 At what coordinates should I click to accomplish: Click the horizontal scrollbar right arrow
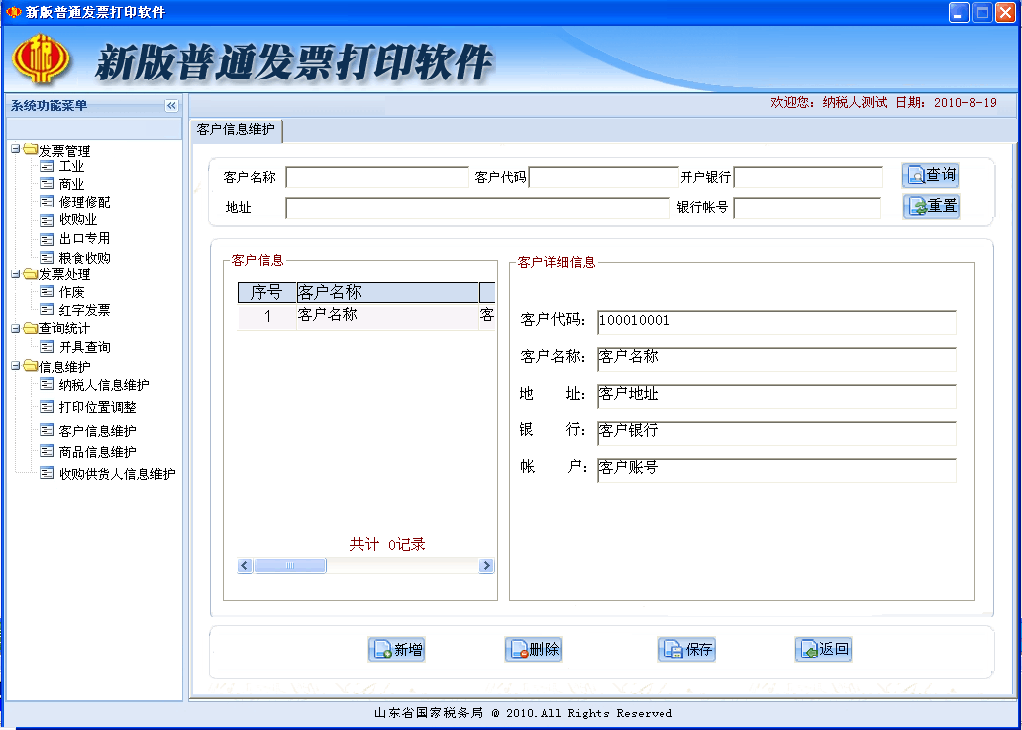[485, 565]
